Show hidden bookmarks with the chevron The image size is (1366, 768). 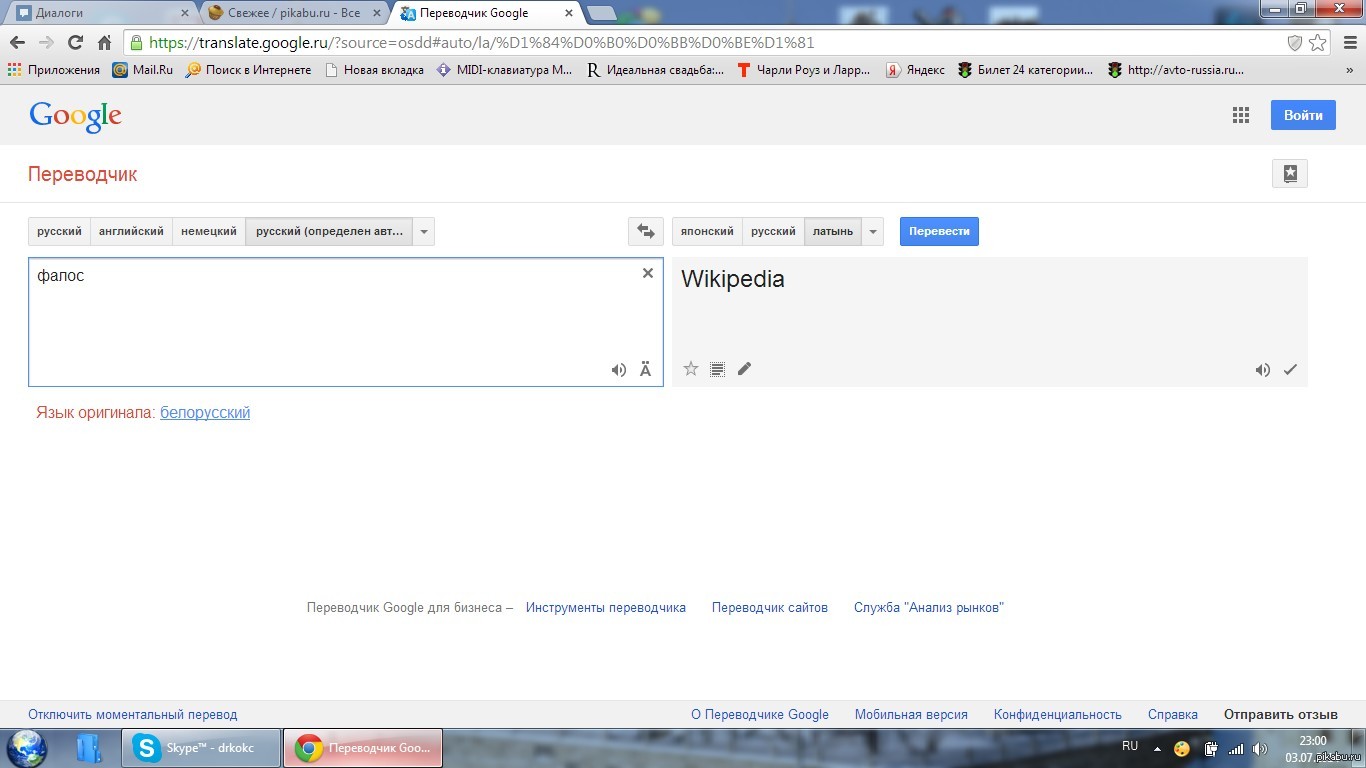(x=1350, y=70)
